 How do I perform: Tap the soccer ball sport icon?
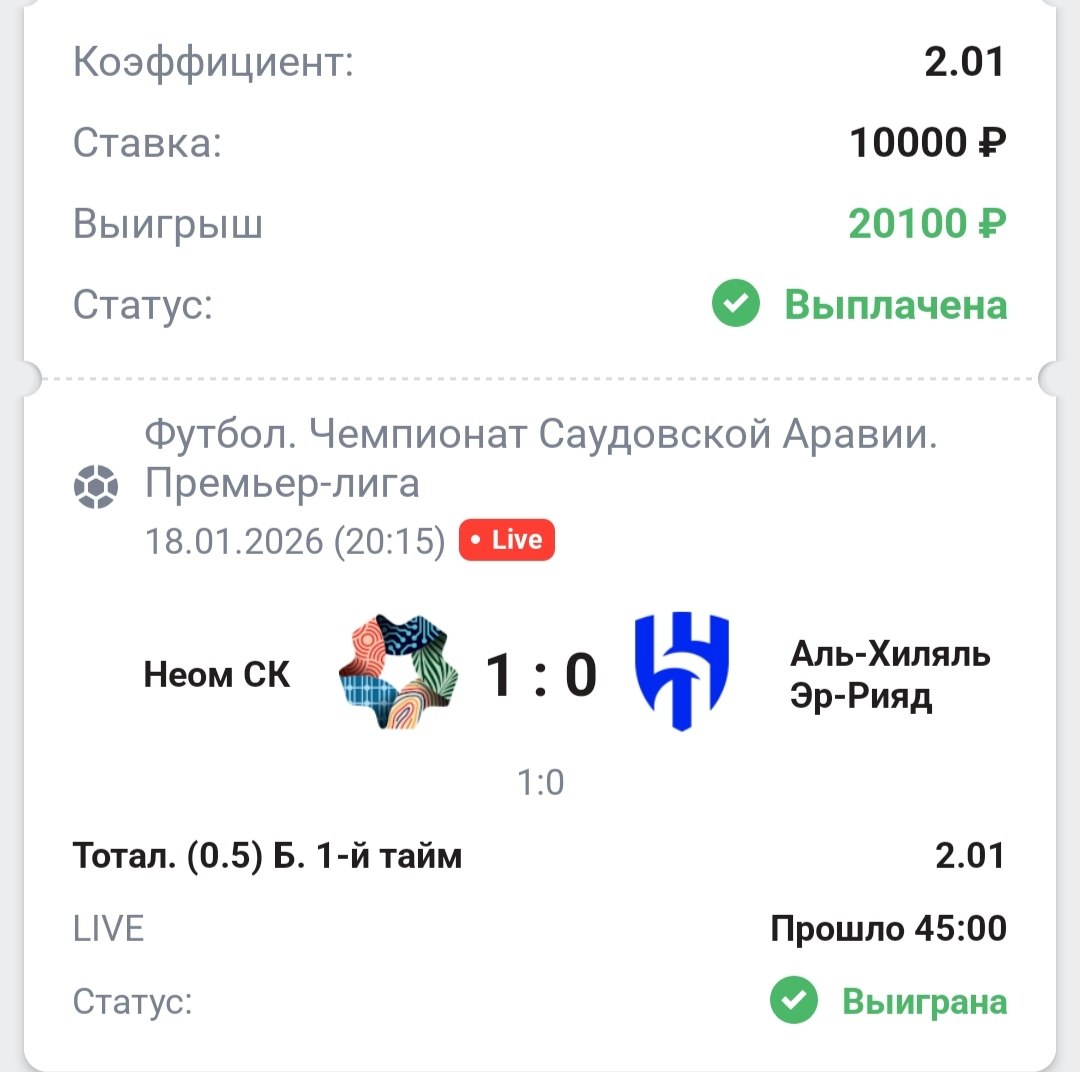point(96,487)
